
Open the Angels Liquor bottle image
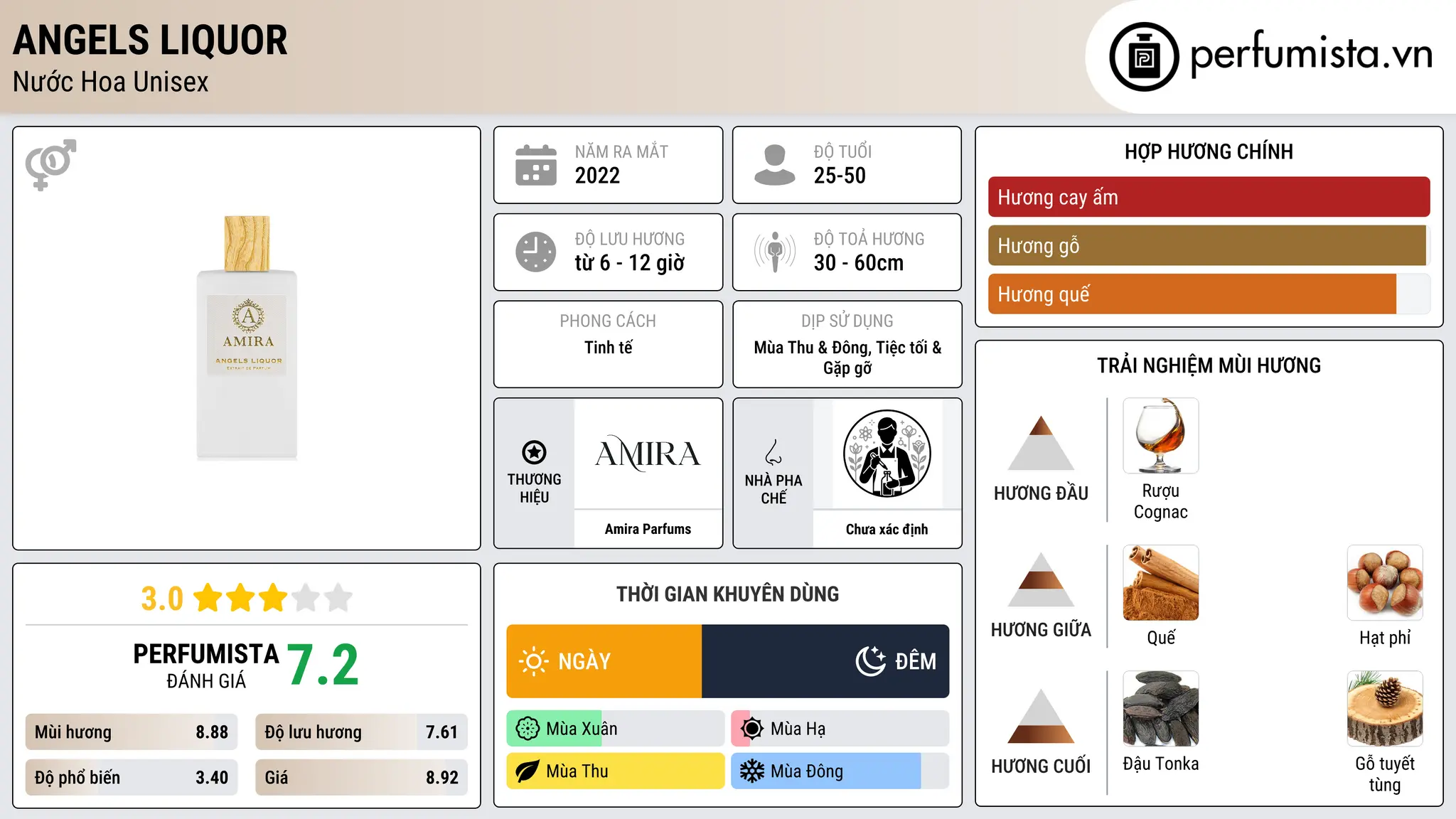(x=247, y=338)
